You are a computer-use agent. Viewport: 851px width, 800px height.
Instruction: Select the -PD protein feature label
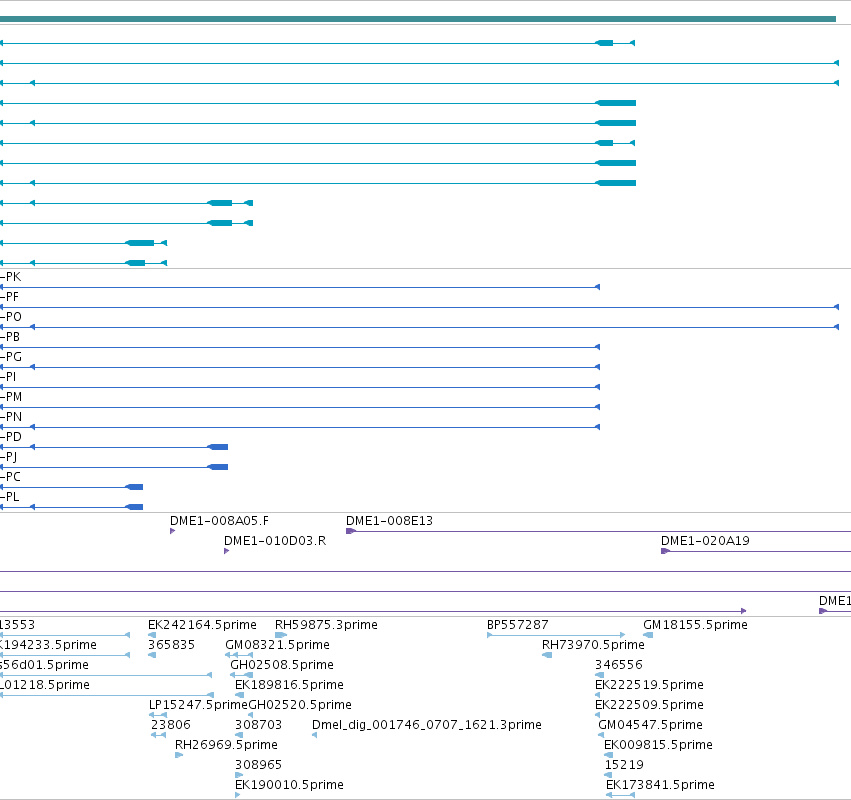coord(11,437)
